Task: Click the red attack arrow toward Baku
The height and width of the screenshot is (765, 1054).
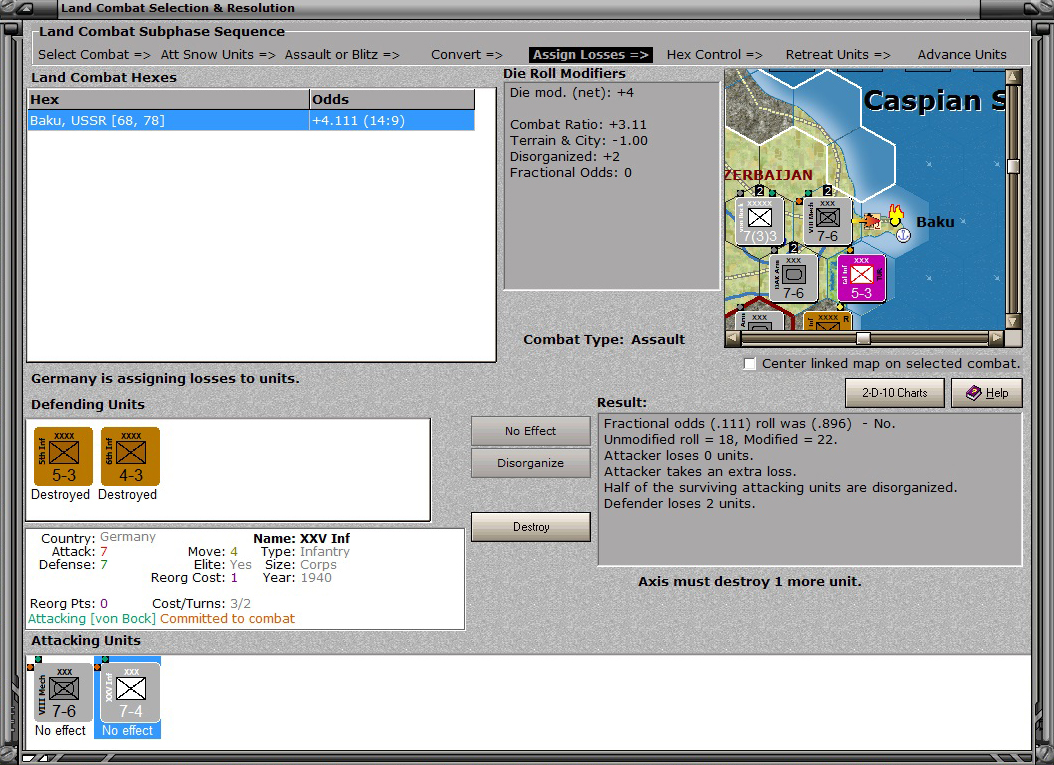Action: click(867, 220)
